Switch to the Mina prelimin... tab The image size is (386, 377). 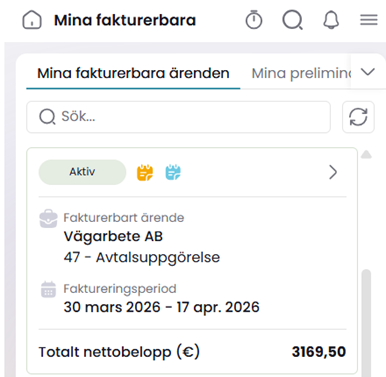301,73
